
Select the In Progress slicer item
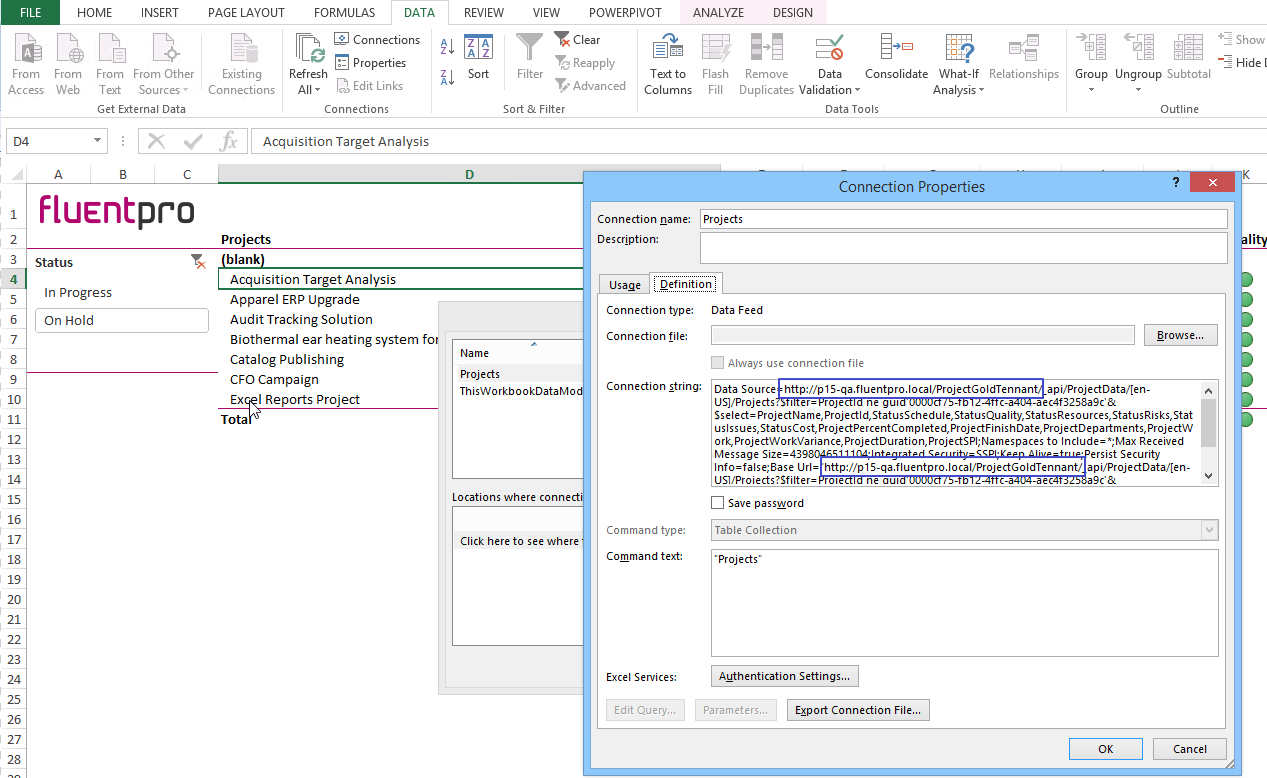(x=122, y=293)
